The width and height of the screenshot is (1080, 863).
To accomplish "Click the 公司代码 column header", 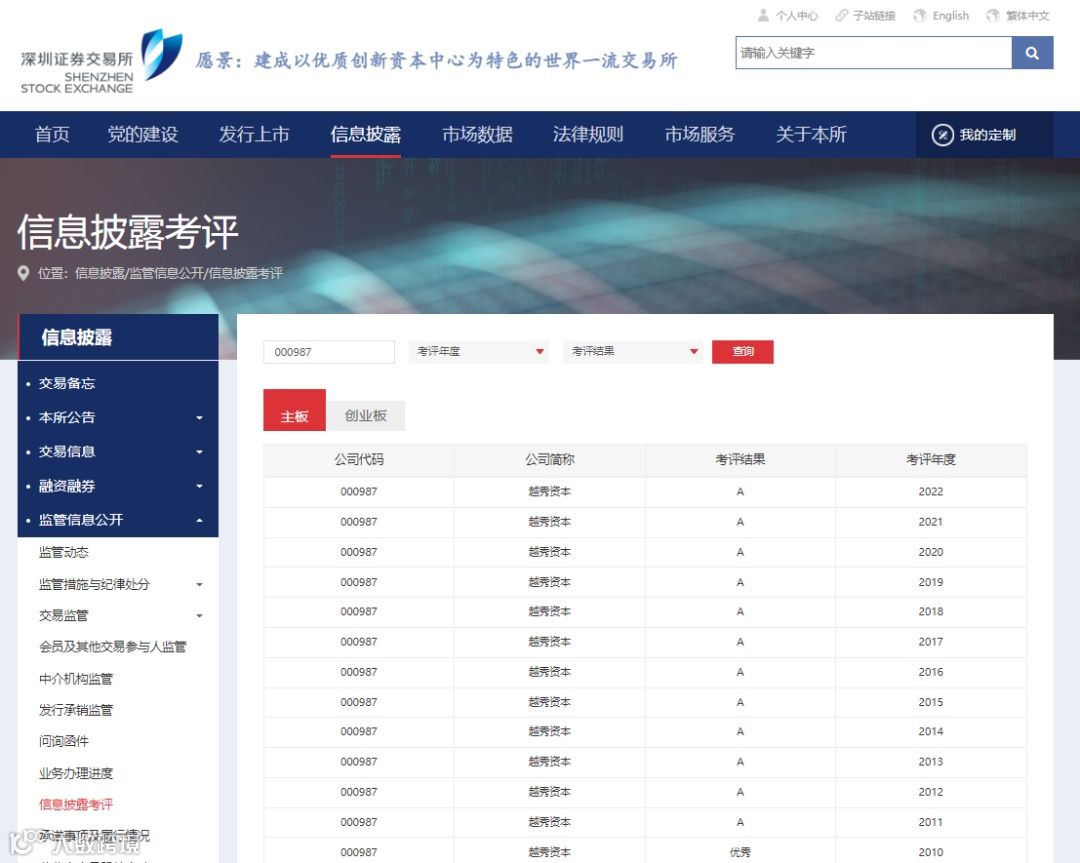I will 359,459.
